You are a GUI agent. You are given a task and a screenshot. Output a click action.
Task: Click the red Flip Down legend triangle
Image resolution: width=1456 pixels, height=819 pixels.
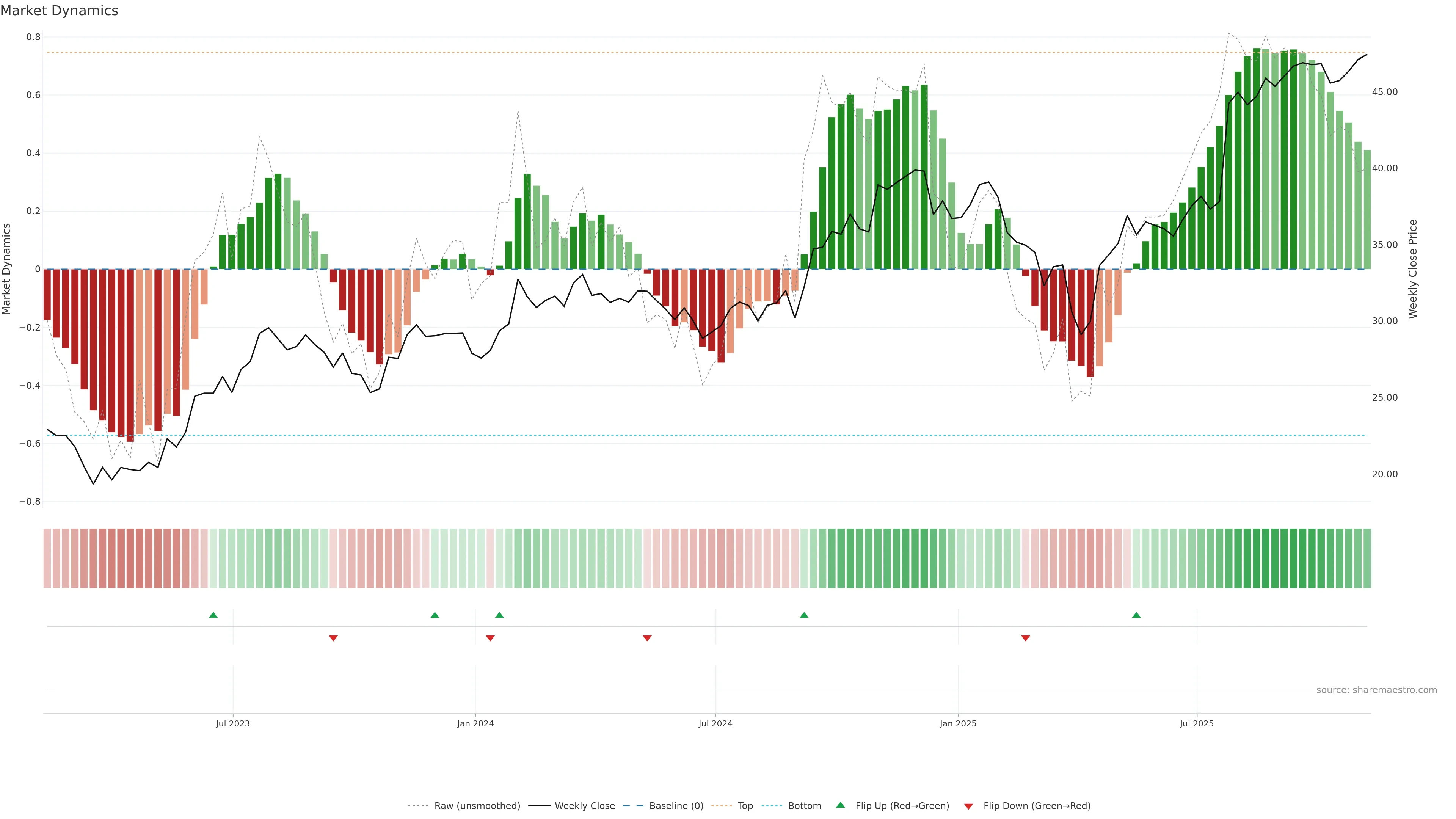[x=968, y=806]
